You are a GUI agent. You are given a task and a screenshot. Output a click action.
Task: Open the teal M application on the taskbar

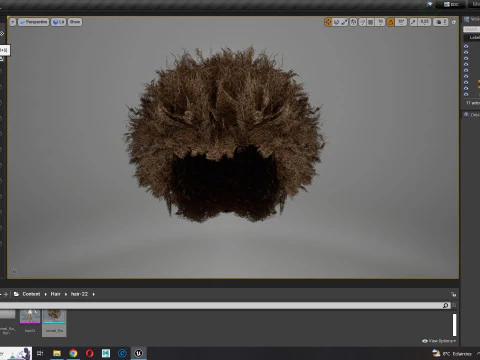(x=106, y=353)
